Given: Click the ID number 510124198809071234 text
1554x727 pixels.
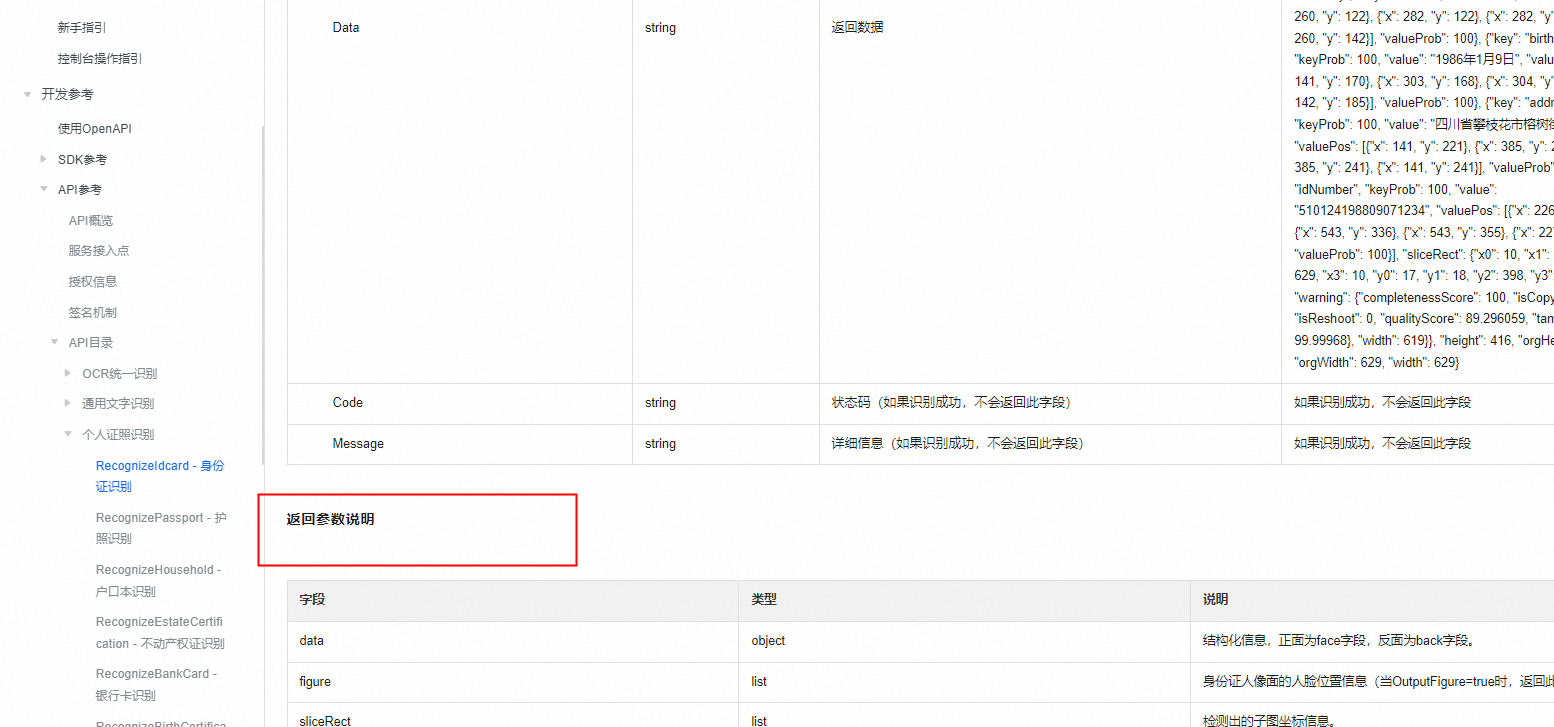Looking at the screenshot, I should [1361, 210].
